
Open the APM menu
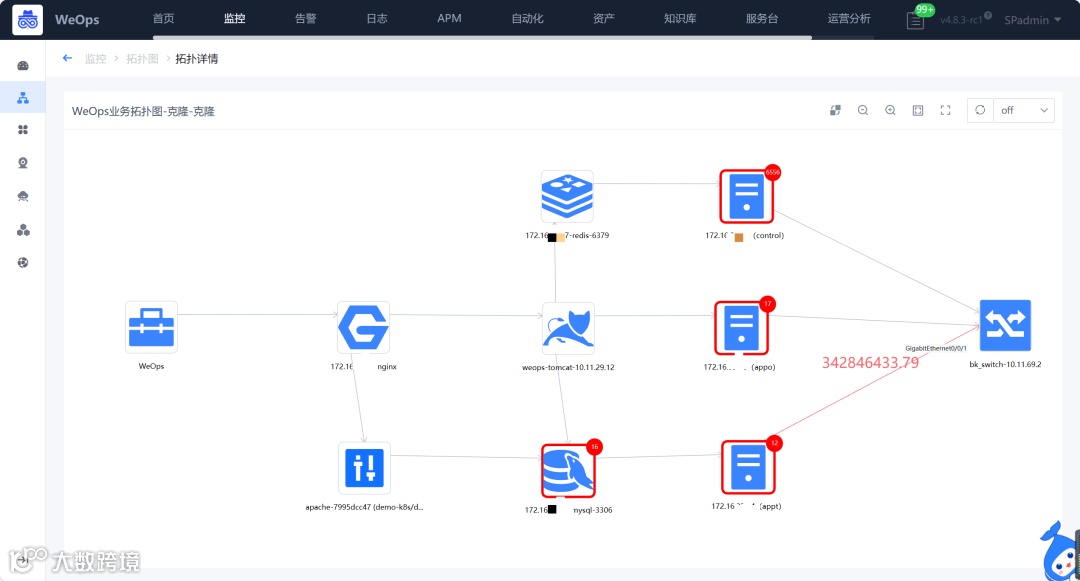pos(449,19)
